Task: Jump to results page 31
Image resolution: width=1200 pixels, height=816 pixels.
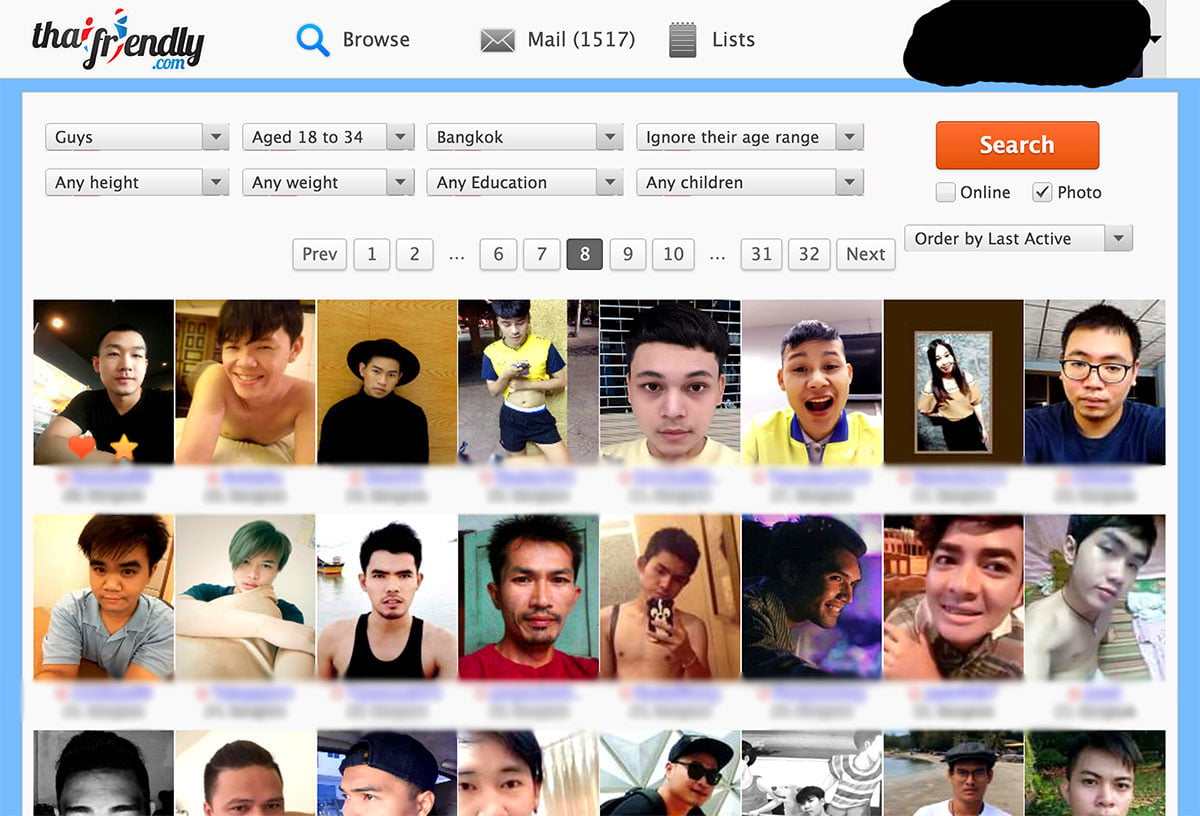Action: 762,254
